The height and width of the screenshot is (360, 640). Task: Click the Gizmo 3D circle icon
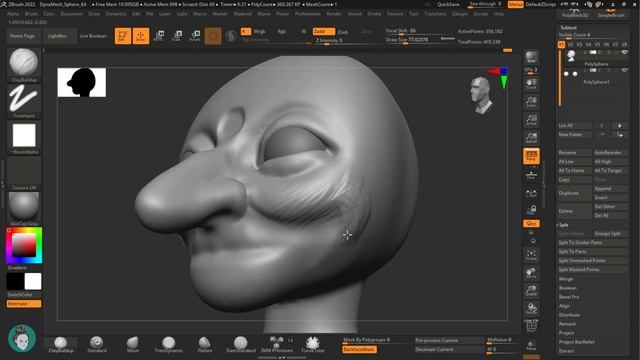(x=213, y=36)
